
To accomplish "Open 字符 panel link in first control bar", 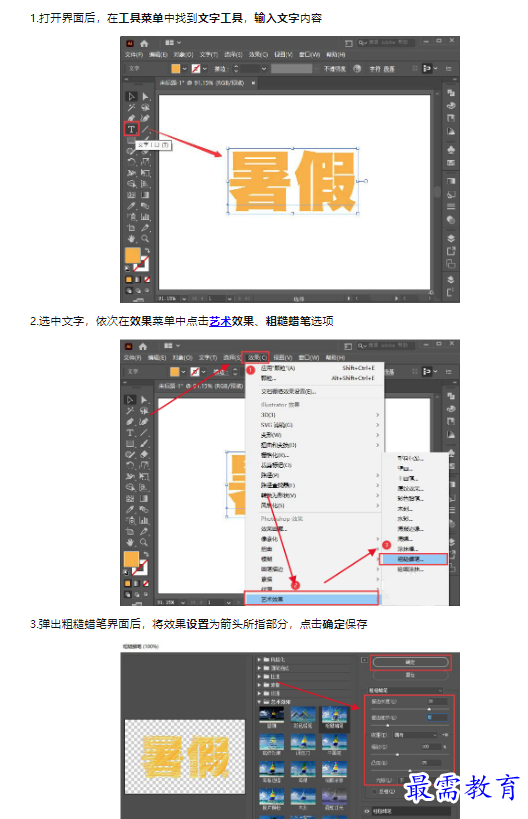I will (375, 69).
